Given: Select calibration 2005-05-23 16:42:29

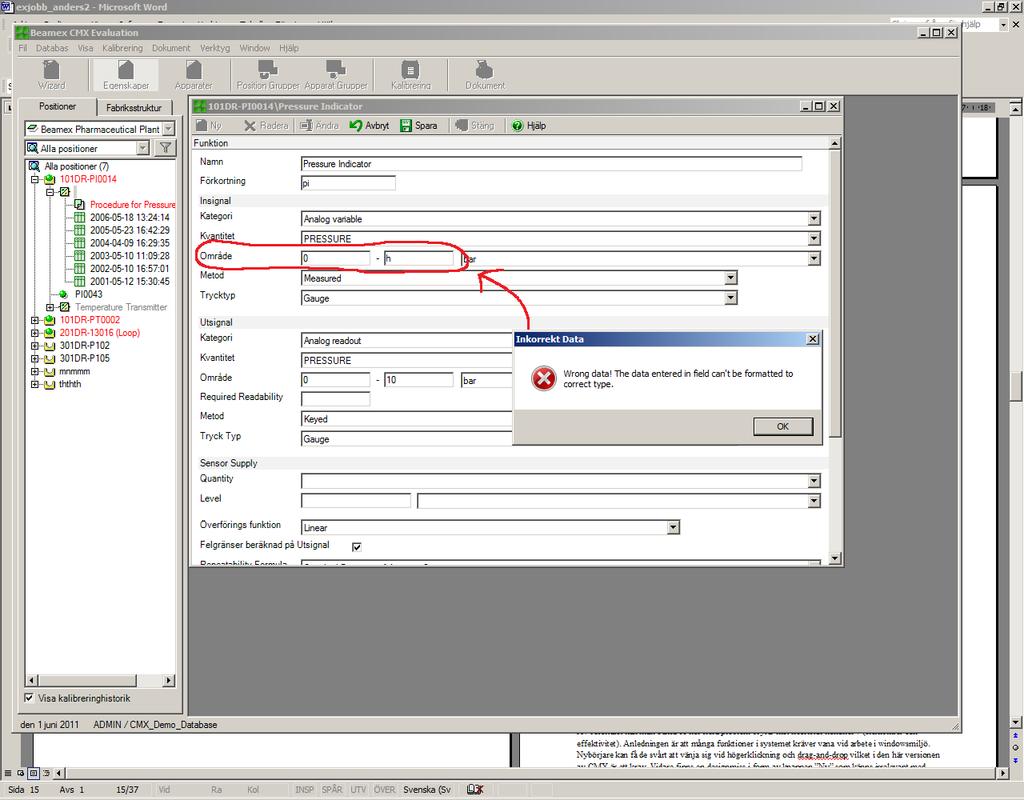Looking at the screenshot, I should pos(129,230).
